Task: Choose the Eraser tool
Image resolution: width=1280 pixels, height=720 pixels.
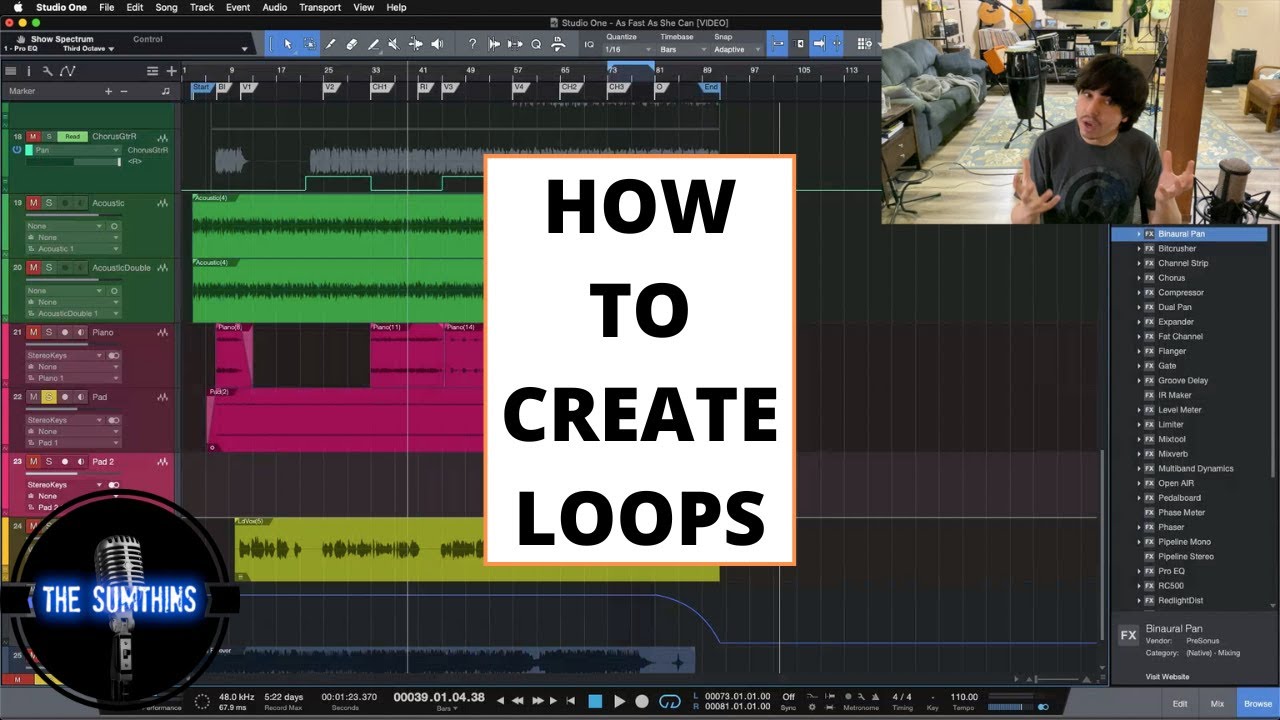Action: tap(351, 44)
